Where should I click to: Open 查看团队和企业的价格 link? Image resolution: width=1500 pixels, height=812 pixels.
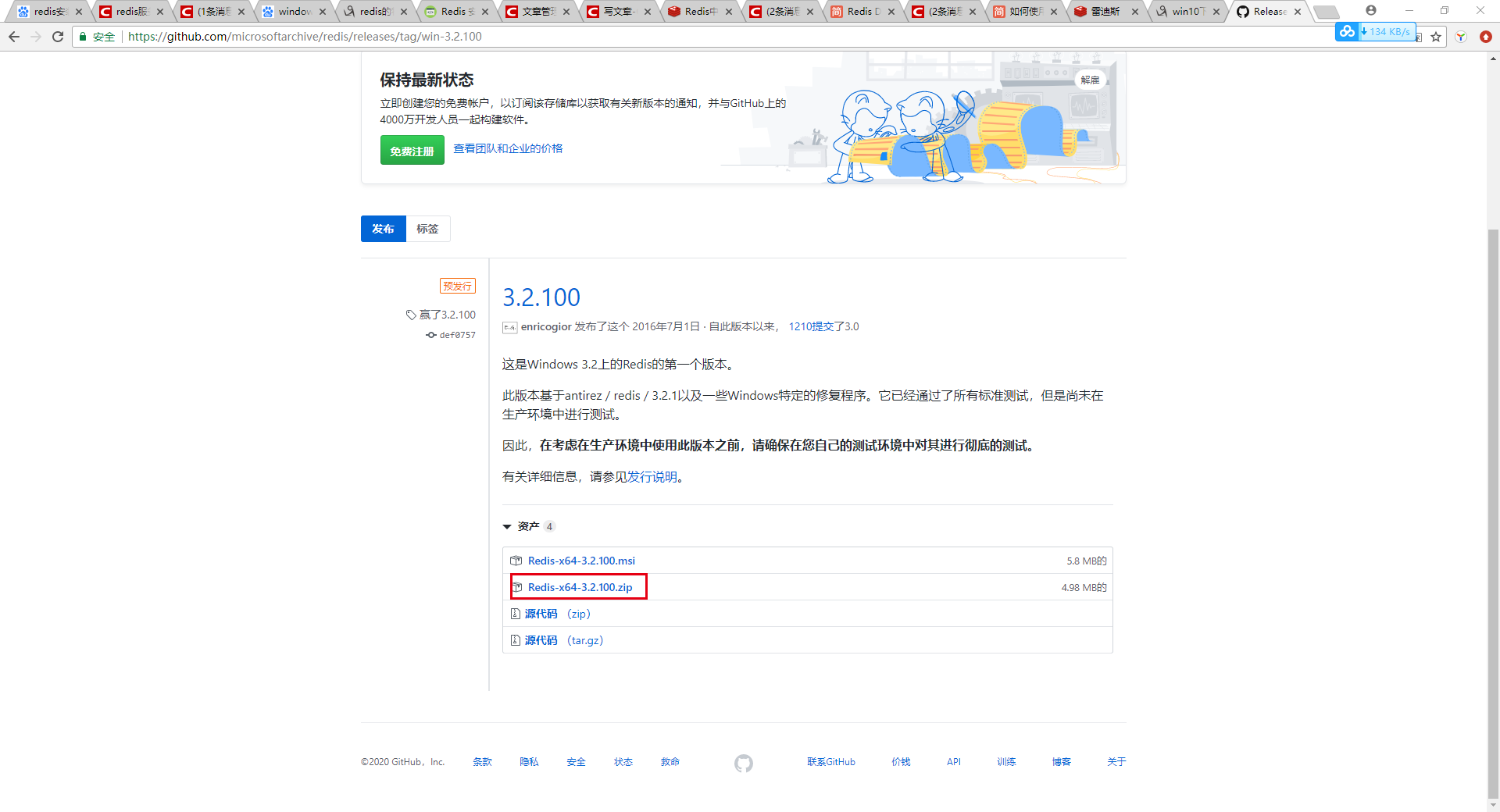pyautogui.click(x=508, y=148)
